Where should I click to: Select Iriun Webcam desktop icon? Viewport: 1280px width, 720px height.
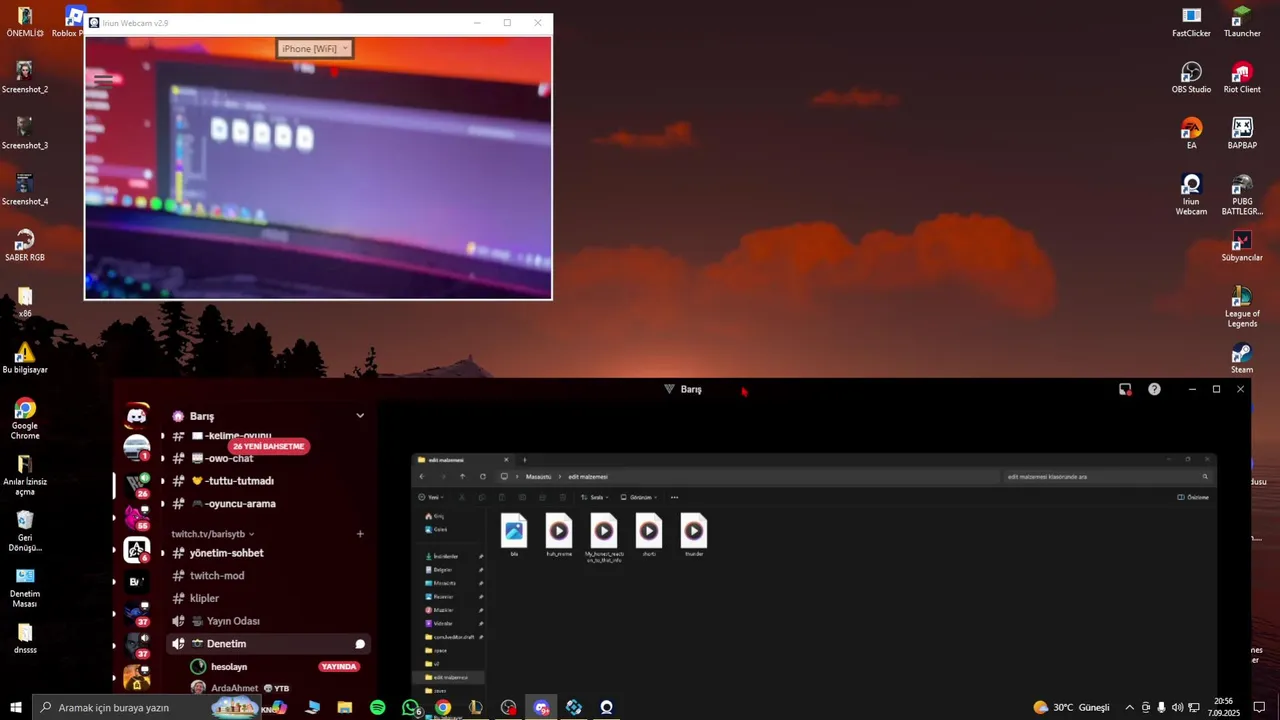[x=1191, y=195]
